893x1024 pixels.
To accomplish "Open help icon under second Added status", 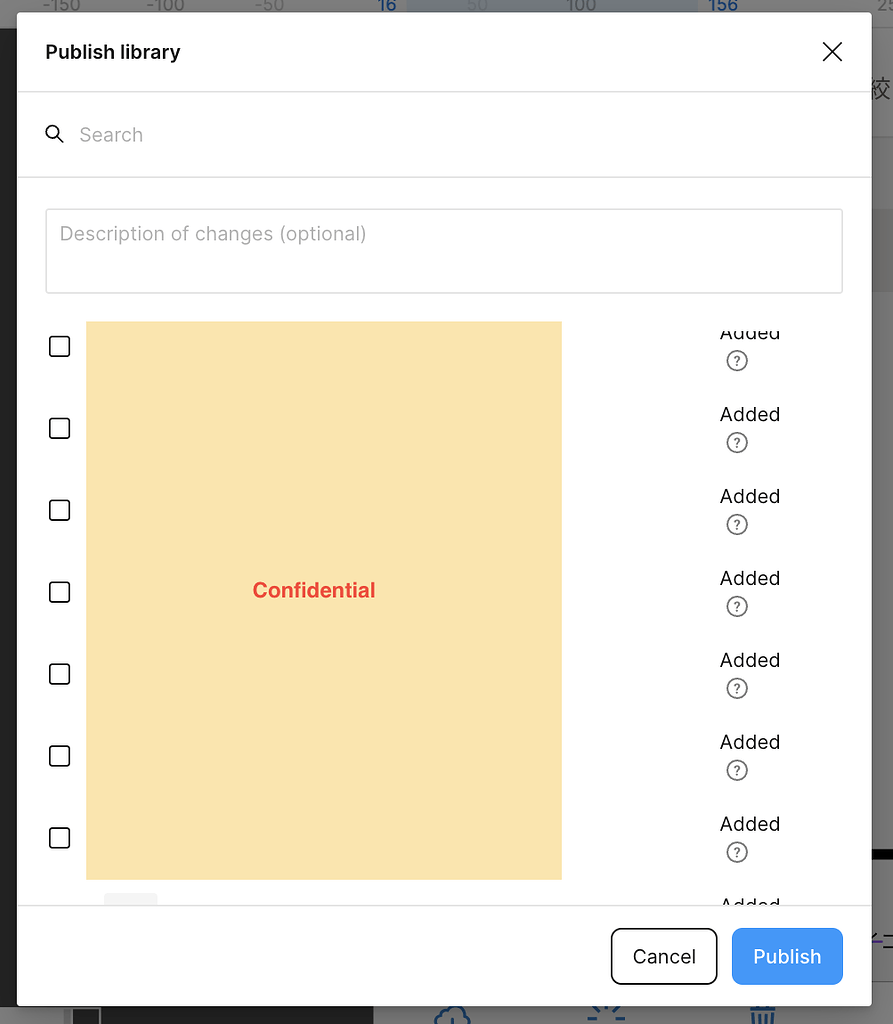I will [737, 443].
